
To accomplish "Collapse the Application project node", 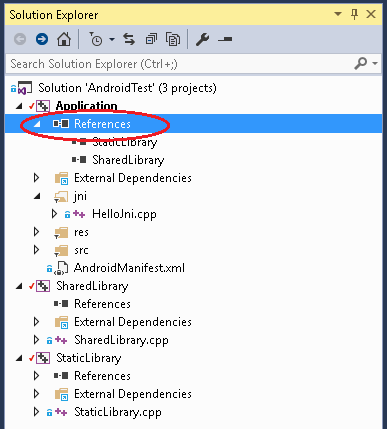I will click(x=19, y=106).
